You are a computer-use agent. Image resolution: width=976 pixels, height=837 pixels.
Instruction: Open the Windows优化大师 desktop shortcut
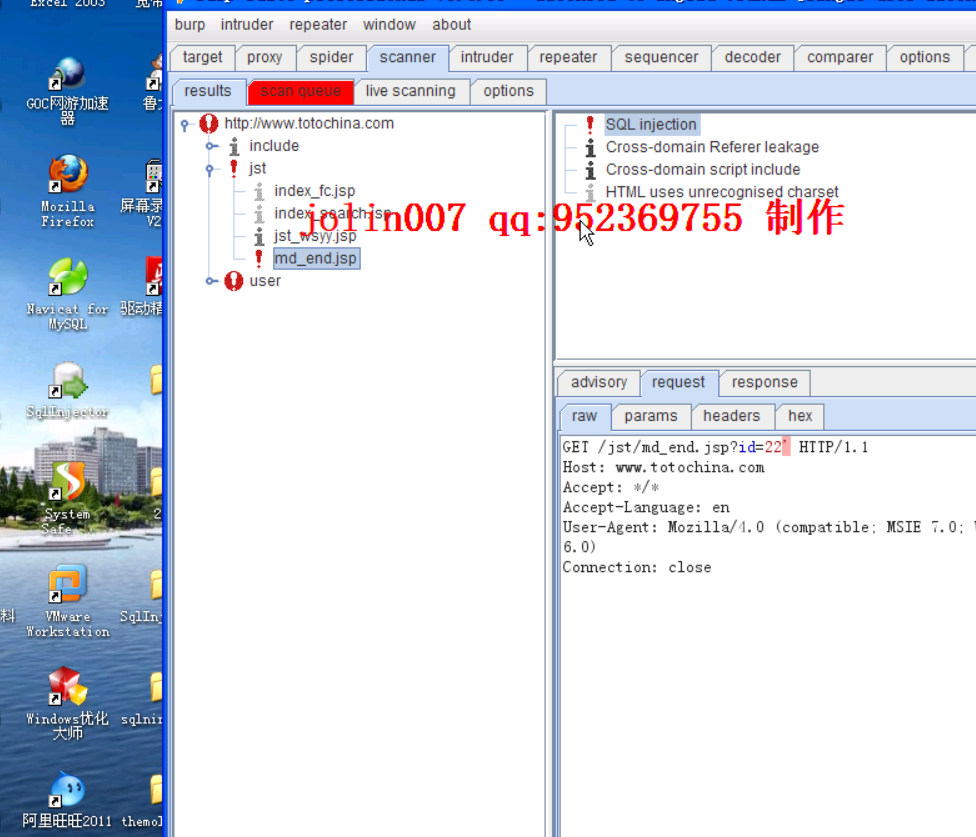pyautogui.click(x=68, y=703)
